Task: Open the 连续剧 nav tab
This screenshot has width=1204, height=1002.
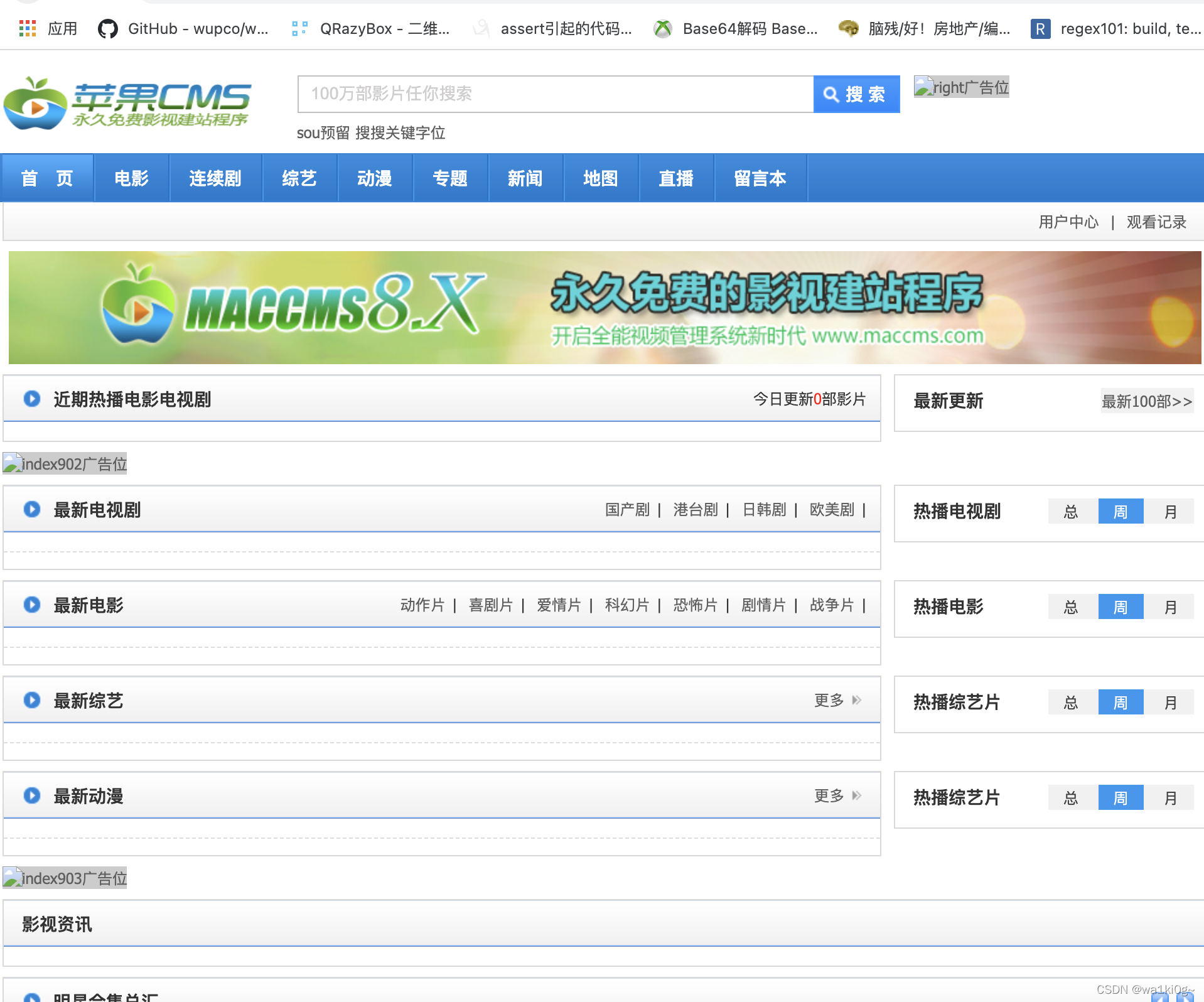Action: [x=215, y=178]
